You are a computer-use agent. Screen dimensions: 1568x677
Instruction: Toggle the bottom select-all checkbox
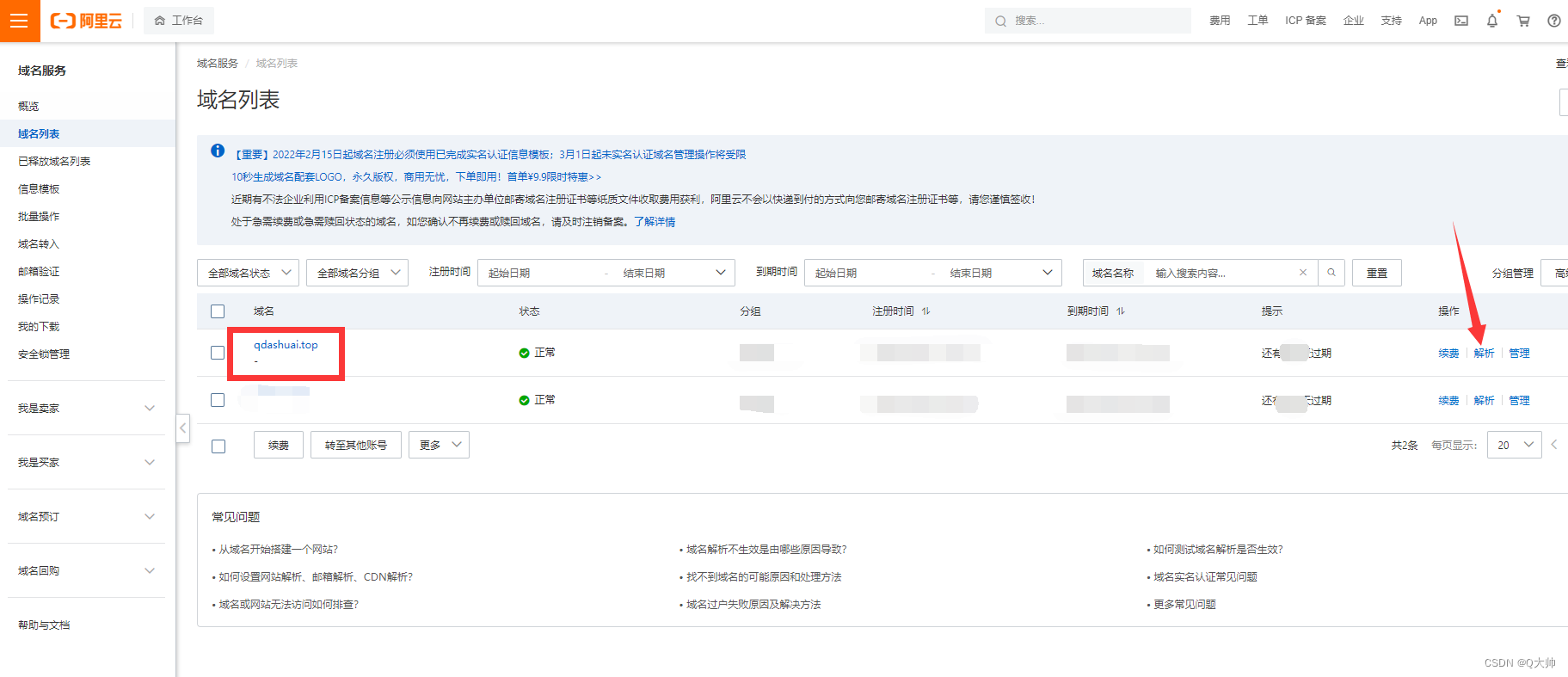pyautogui.click(x=218, y=446)
